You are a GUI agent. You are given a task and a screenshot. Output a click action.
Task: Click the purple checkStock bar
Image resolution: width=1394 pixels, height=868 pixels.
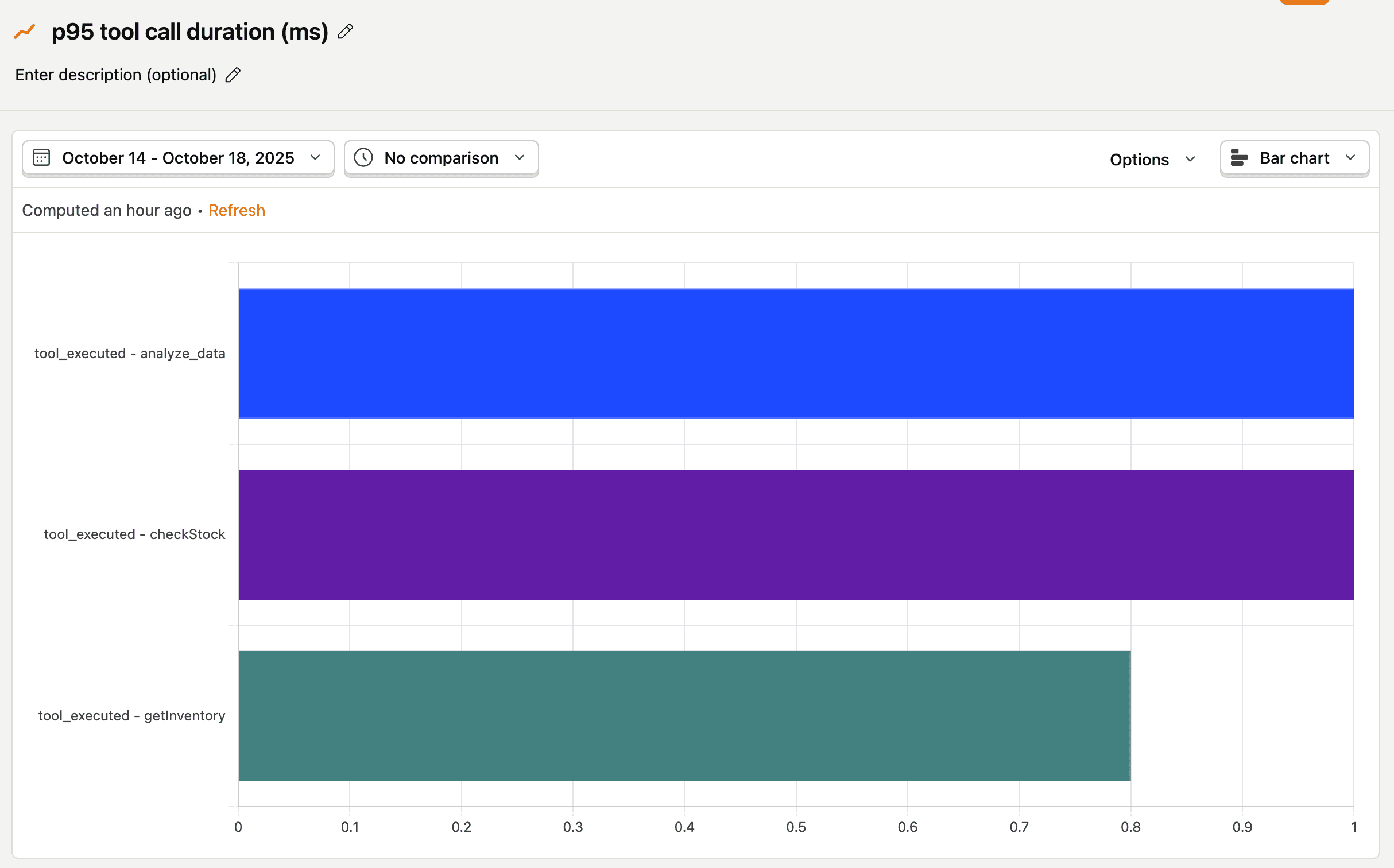(x=796, y=534)
